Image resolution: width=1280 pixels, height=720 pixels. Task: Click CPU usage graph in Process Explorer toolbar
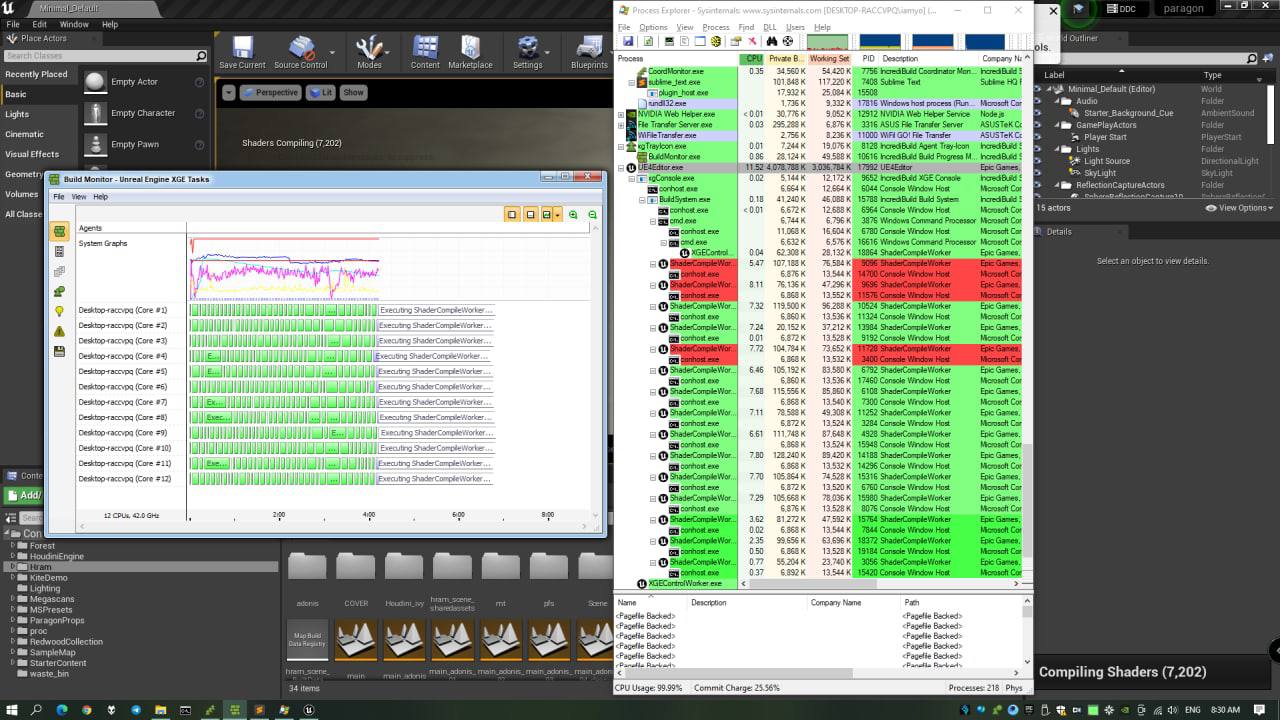828,41
